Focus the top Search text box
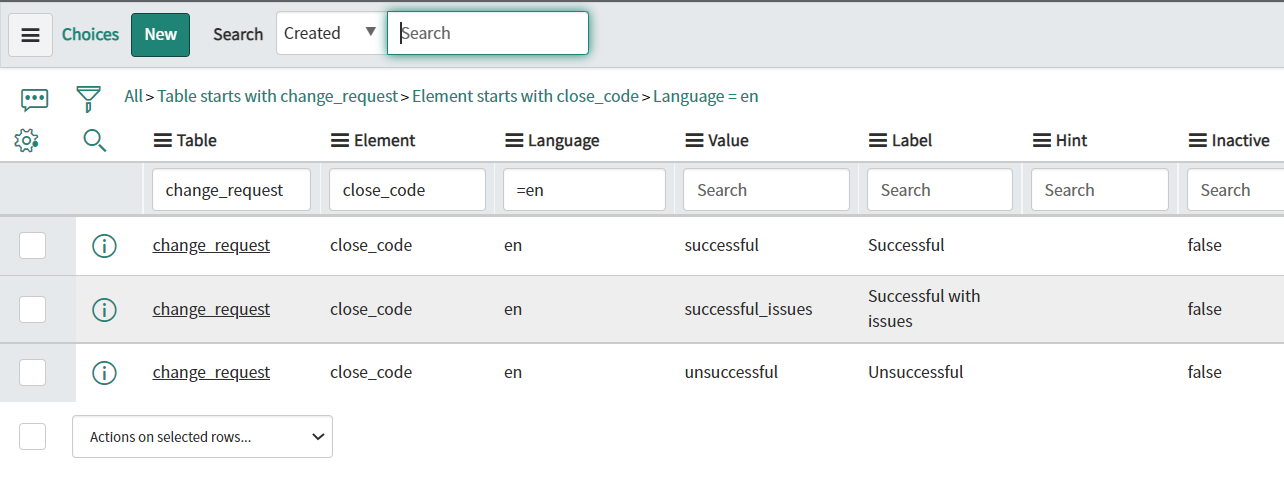The height and width of the screenshot is (478, 1284). click(488, 33)
